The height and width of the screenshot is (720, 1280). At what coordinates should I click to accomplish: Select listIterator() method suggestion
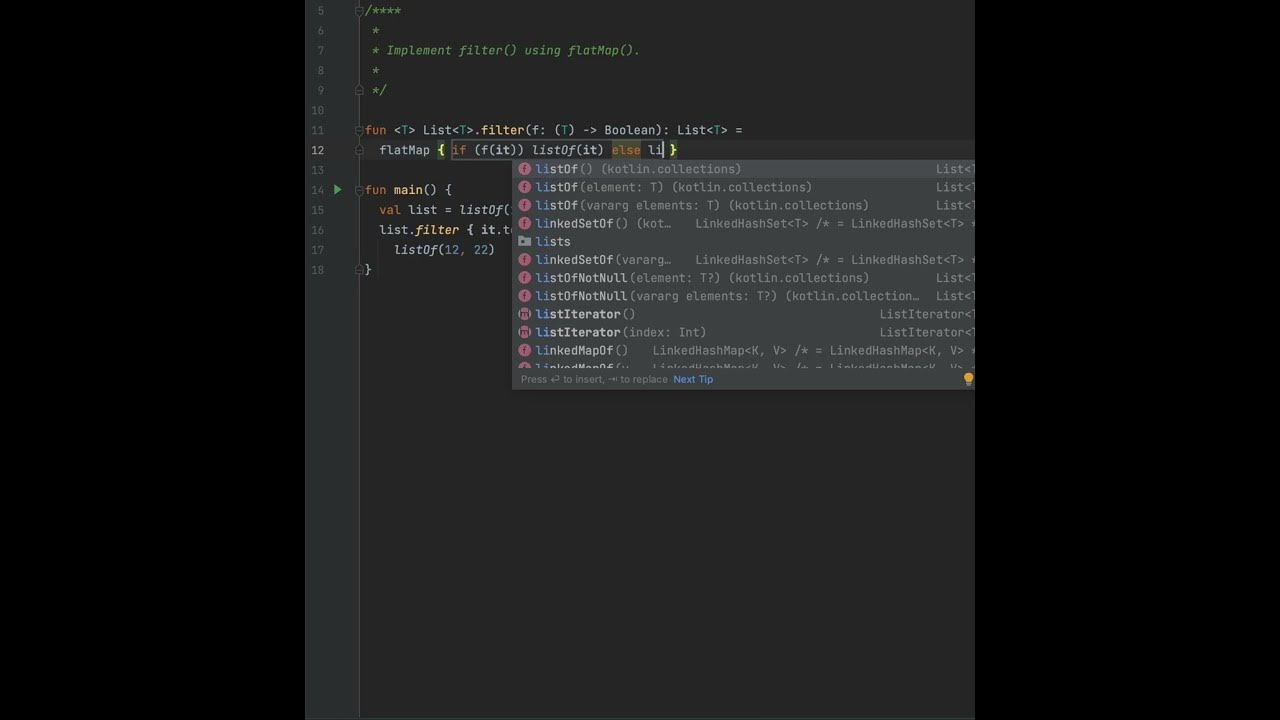click(743, 314)
